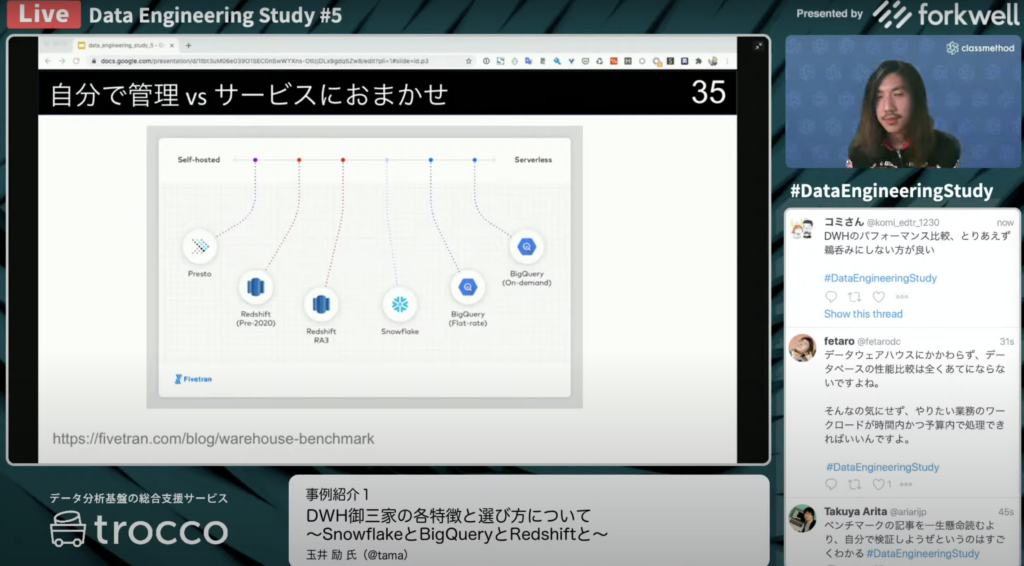Click the BigQuery (On-demand) icon
The width and height of the screenshot is (1024, 566).
tap(526, 246)
